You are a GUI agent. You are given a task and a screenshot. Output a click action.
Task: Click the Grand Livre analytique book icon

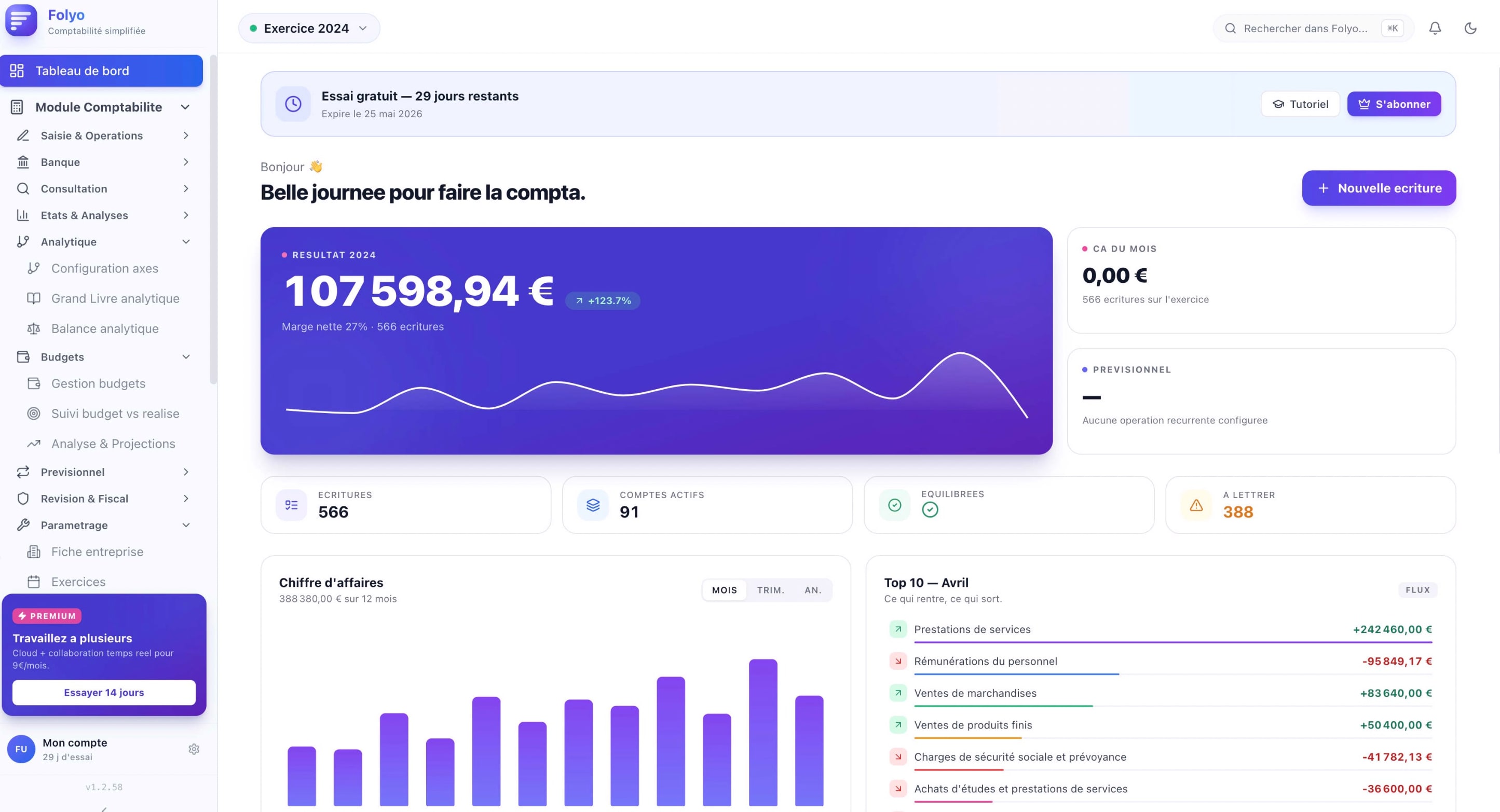point(33,298)
